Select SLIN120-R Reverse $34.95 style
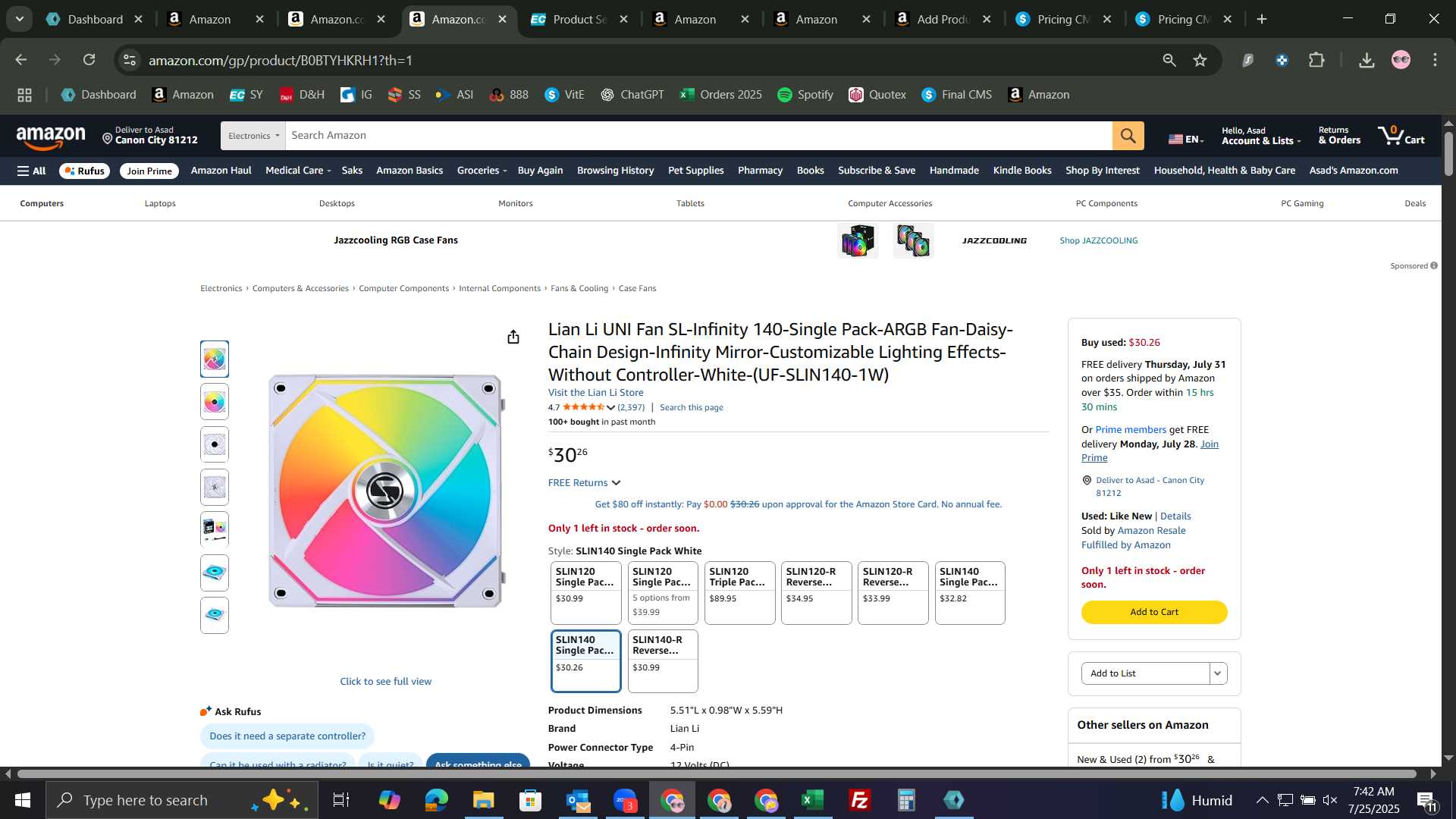 tap(816, 593)
